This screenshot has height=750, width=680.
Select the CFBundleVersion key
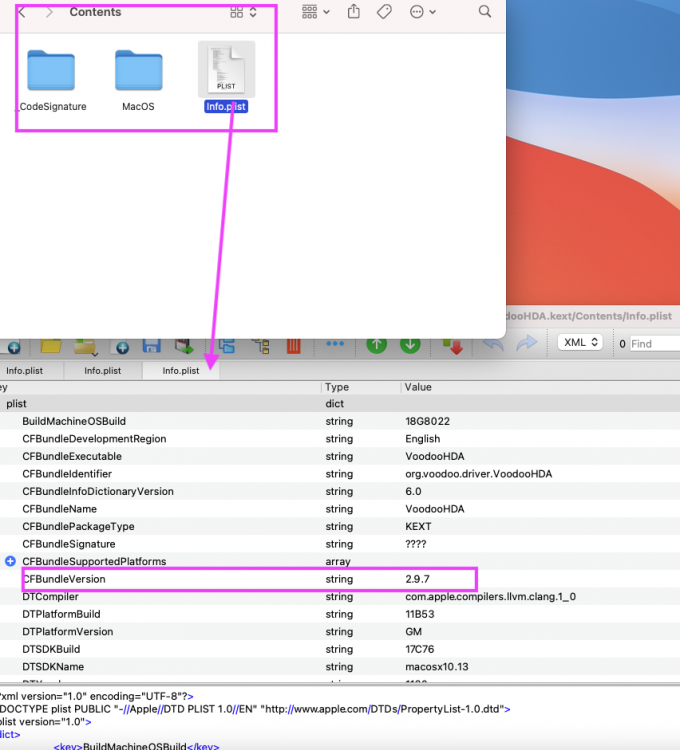(64, 579)
